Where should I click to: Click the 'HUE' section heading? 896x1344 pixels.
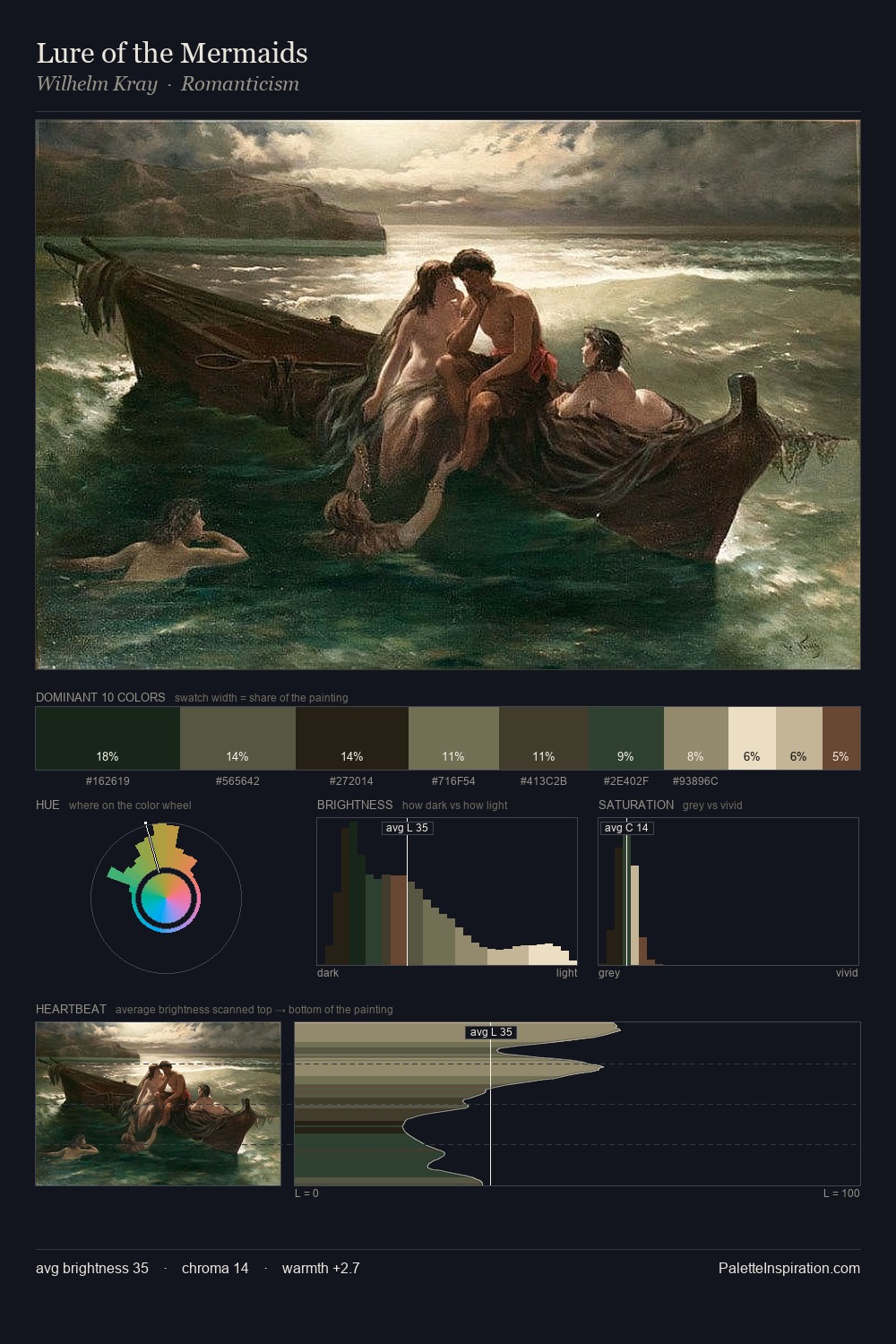click(x=47, y=805)
